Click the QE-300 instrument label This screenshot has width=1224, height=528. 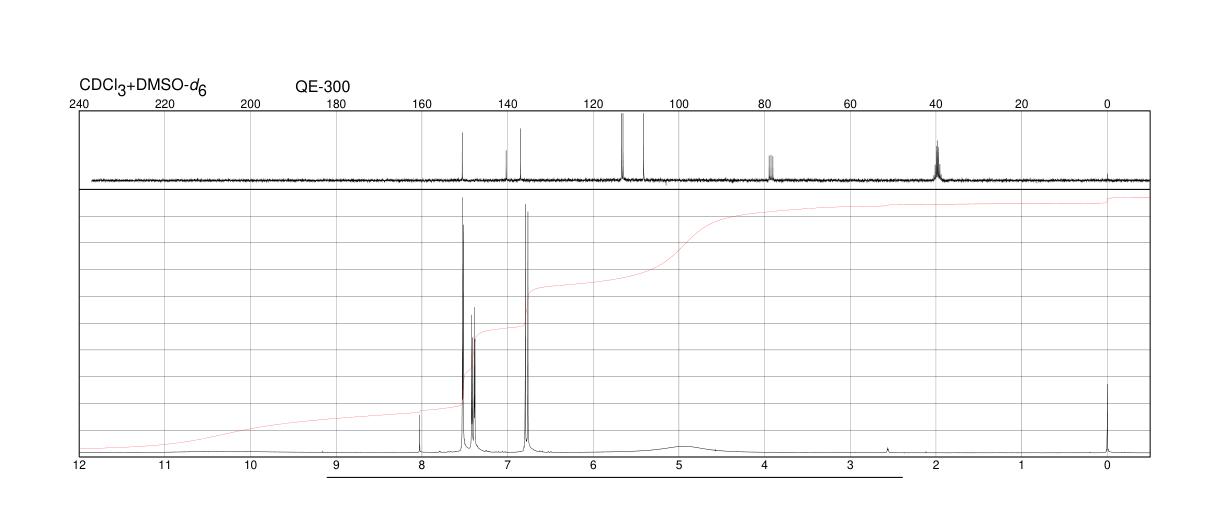tap(323, 87)
